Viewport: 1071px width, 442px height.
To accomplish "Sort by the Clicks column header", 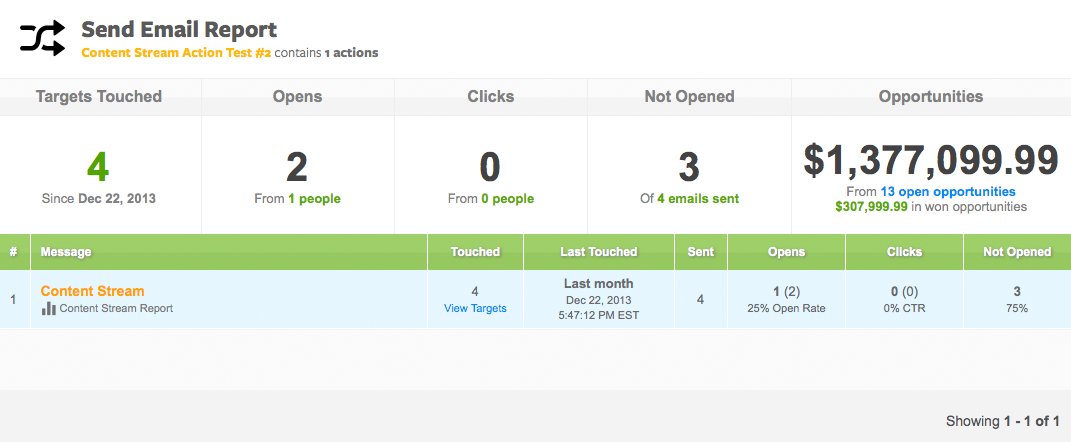I will click(904, 252).
